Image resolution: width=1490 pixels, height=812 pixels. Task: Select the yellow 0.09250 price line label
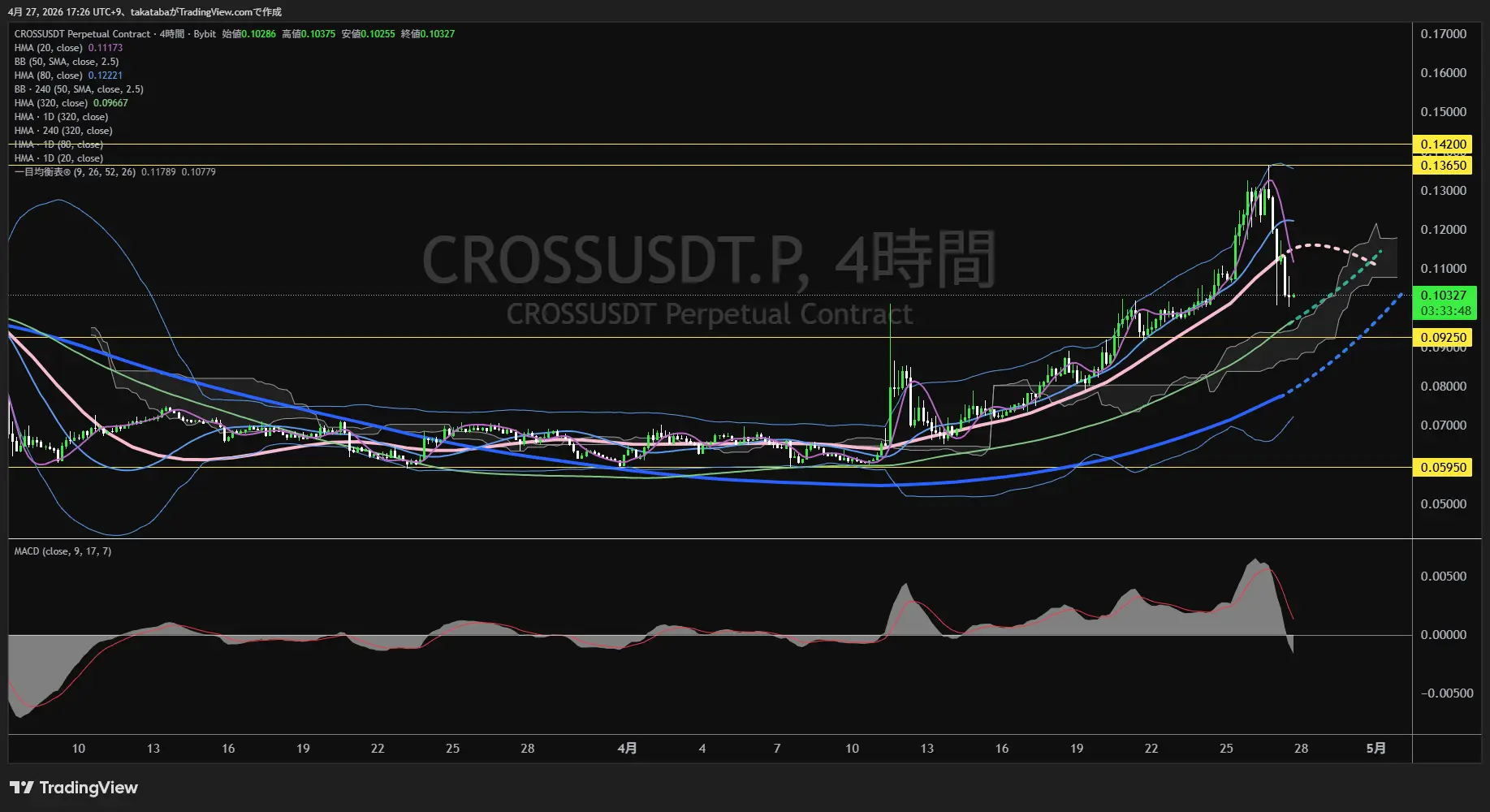pos(1443,338)
